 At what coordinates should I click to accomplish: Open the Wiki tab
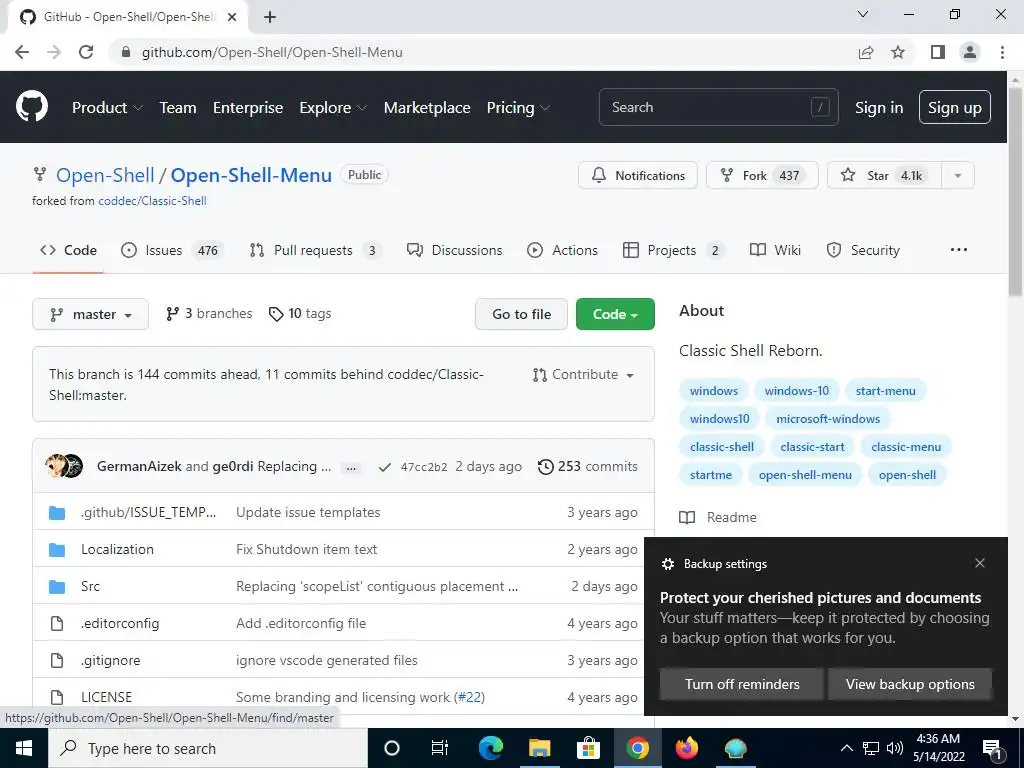(x=775, y=250)
